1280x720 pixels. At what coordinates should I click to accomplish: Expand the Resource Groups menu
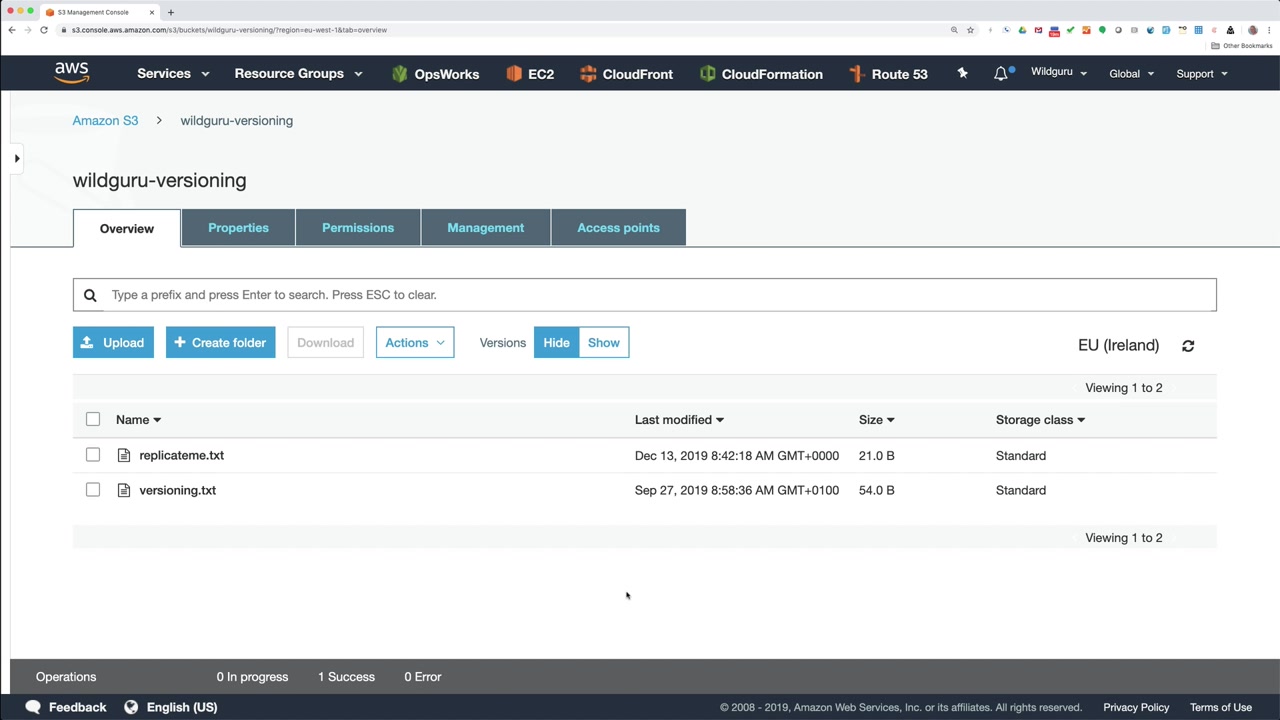[x=298, y=74]
